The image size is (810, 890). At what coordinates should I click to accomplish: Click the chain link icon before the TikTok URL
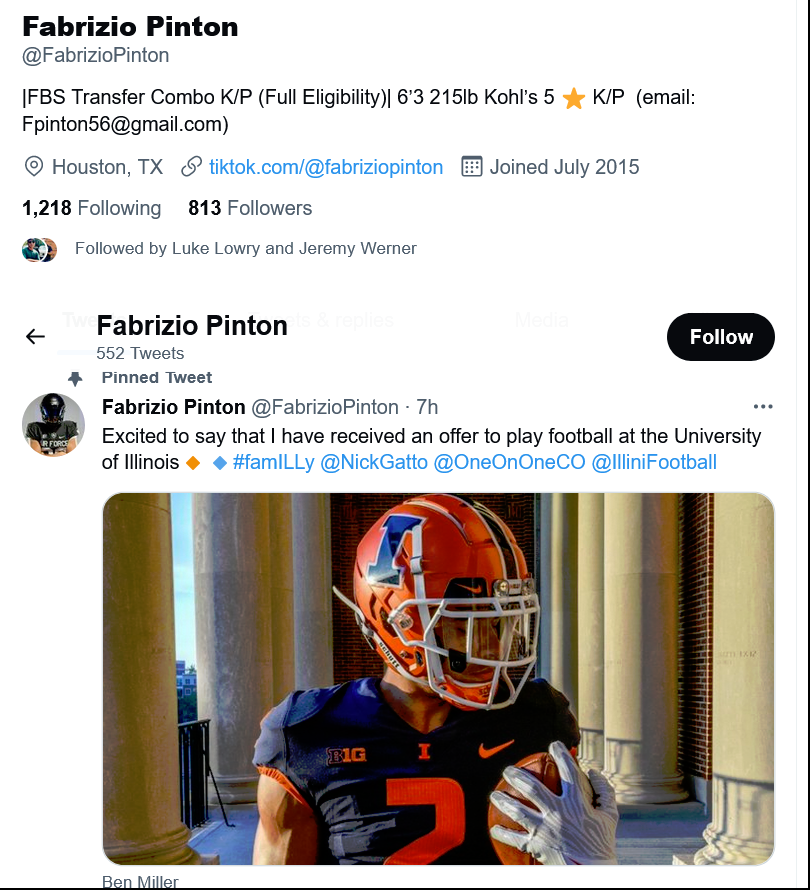click(191, 167)
